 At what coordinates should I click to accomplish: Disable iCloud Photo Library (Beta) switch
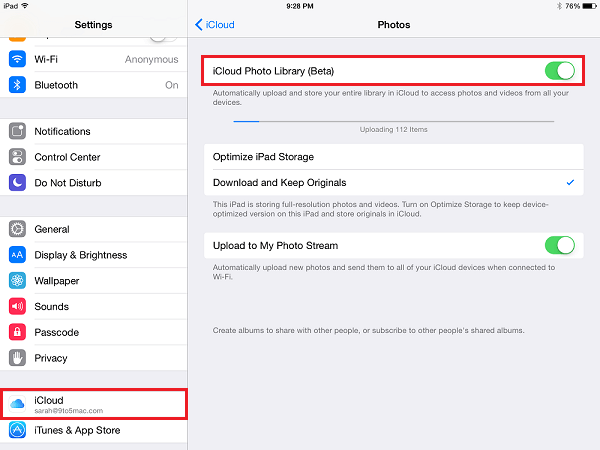(x=559, y=71)
